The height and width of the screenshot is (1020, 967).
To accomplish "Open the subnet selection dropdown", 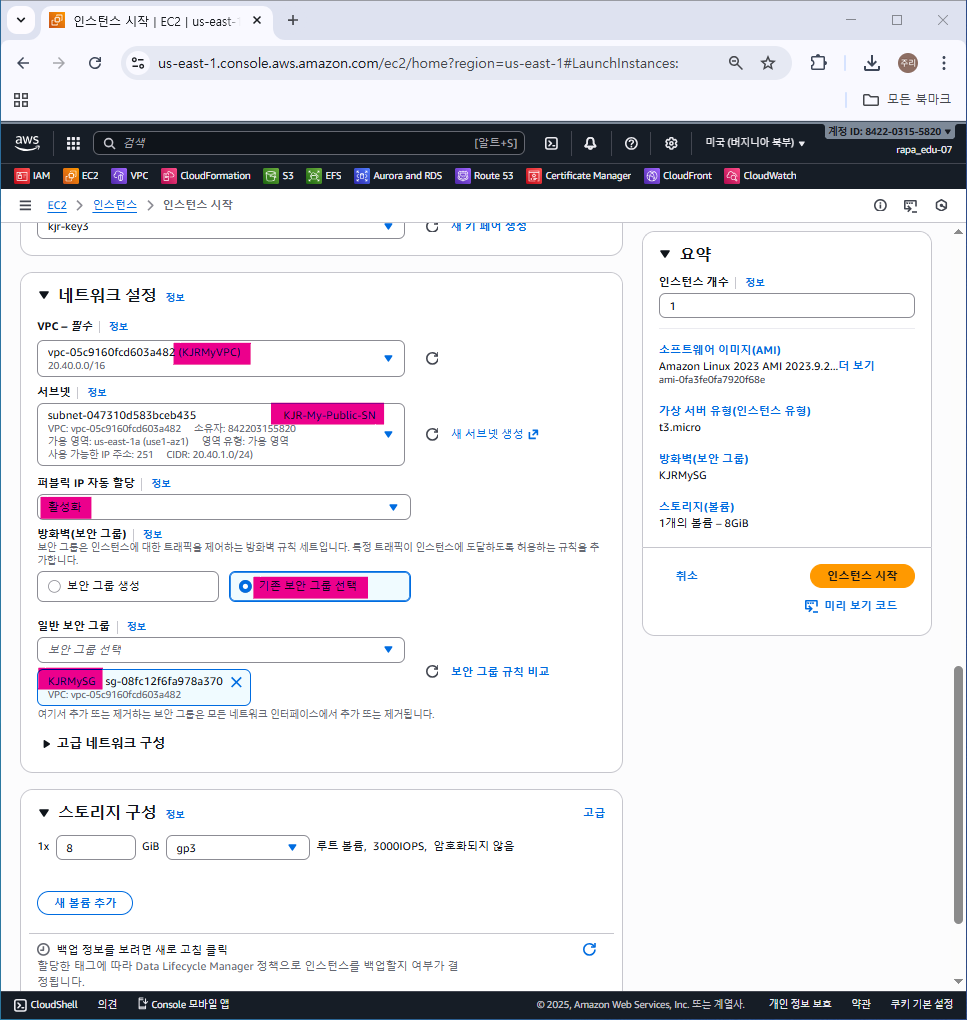I will [x=221, y=434].
